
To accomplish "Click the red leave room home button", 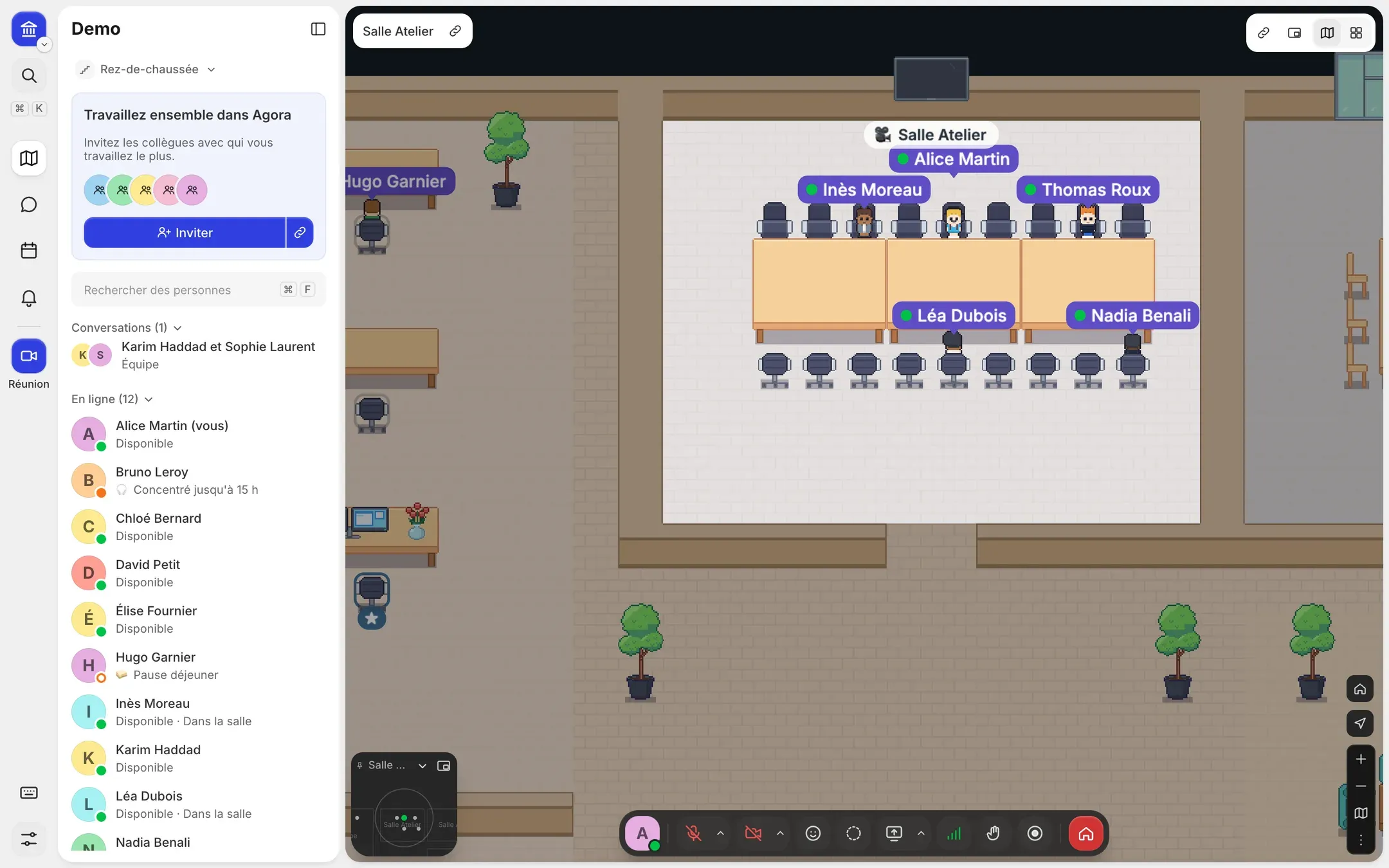I will point(1085,833).
